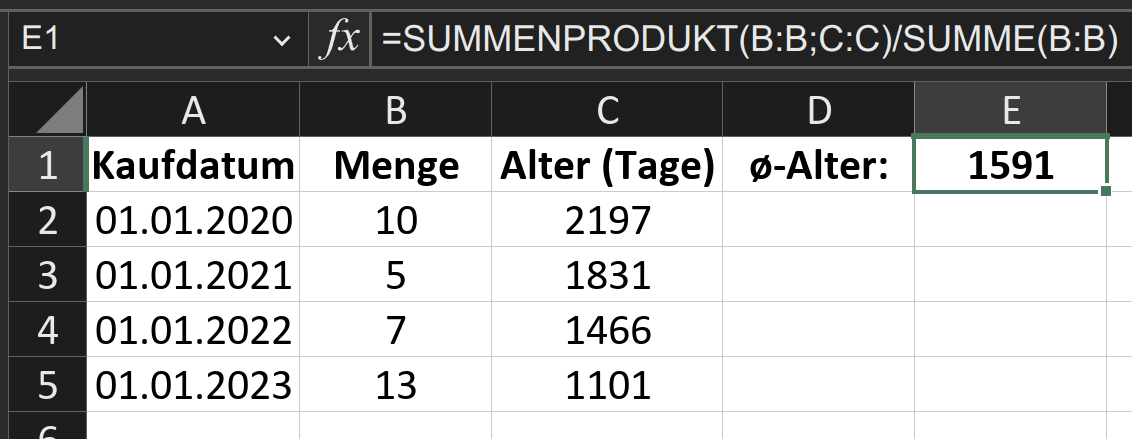Select column B header

point(396,111)
